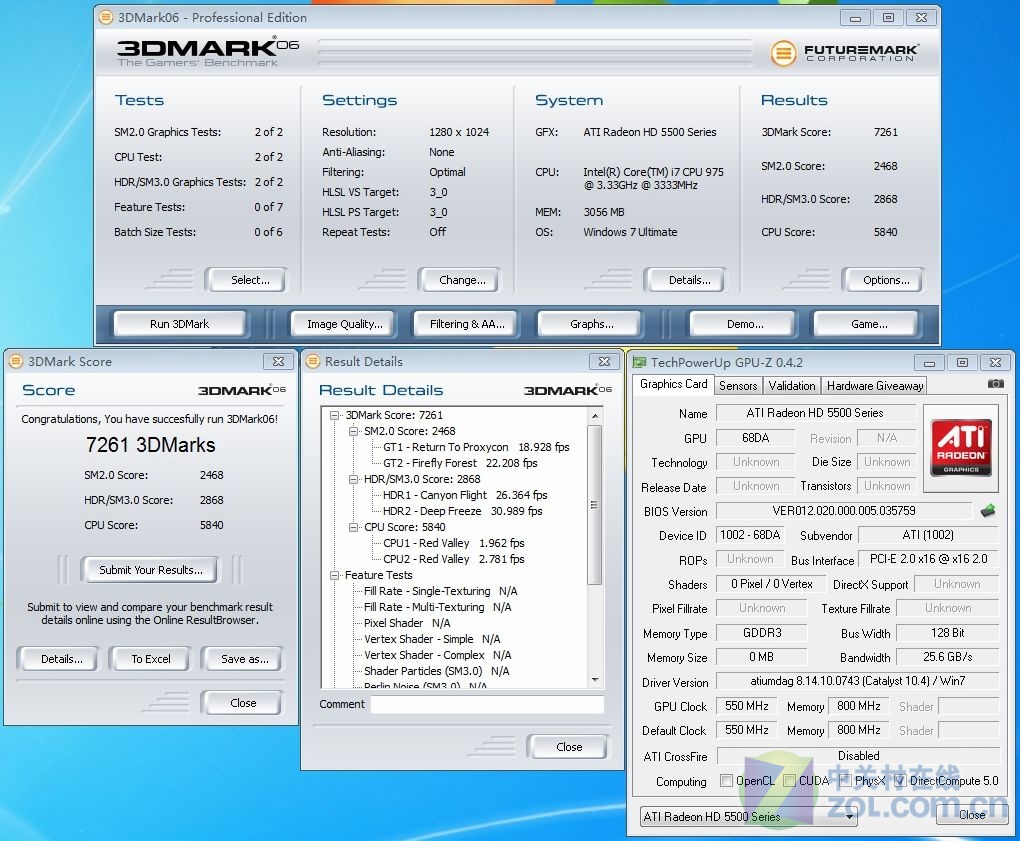Uncheck the DirectCompute 5.0 checkbox
The width and height of the screenshot is (1020, 841).
[x=899, y=781]
